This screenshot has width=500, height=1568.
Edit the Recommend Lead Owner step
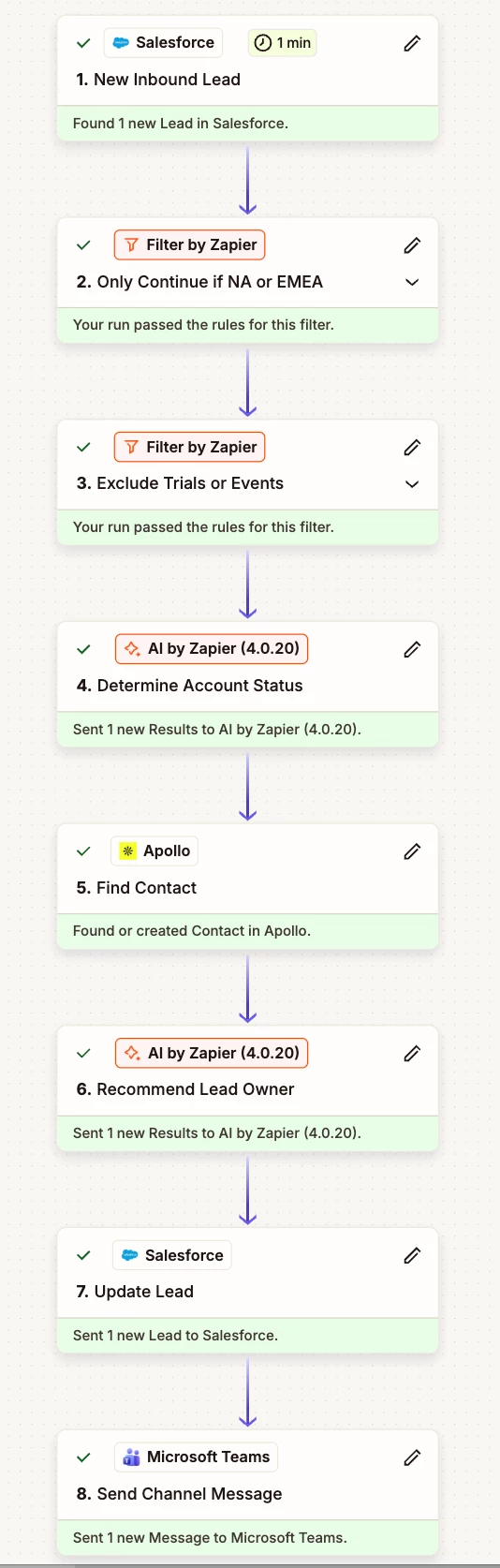[x=412, y=1054]
